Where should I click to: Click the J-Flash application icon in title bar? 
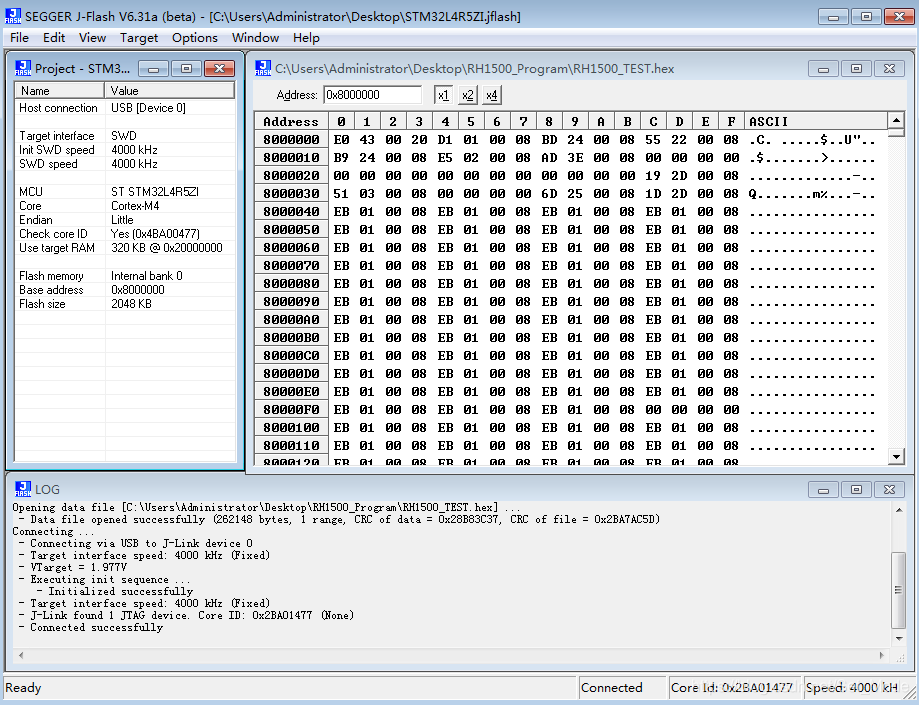(x=13, y=16)
